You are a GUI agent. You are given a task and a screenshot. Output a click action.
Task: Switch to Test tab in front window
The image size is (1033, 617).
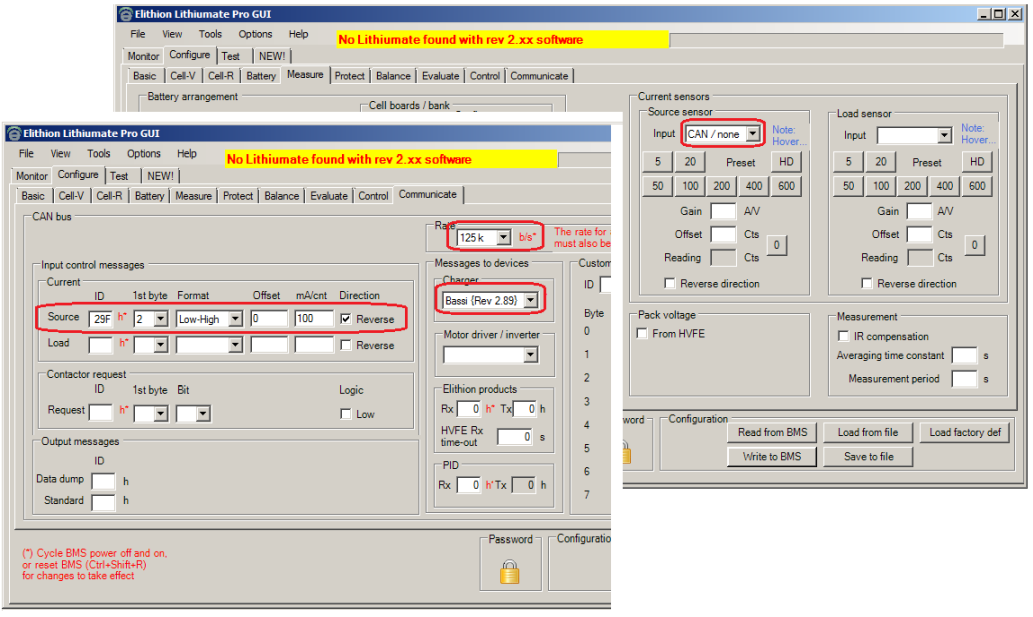point(119,176)
